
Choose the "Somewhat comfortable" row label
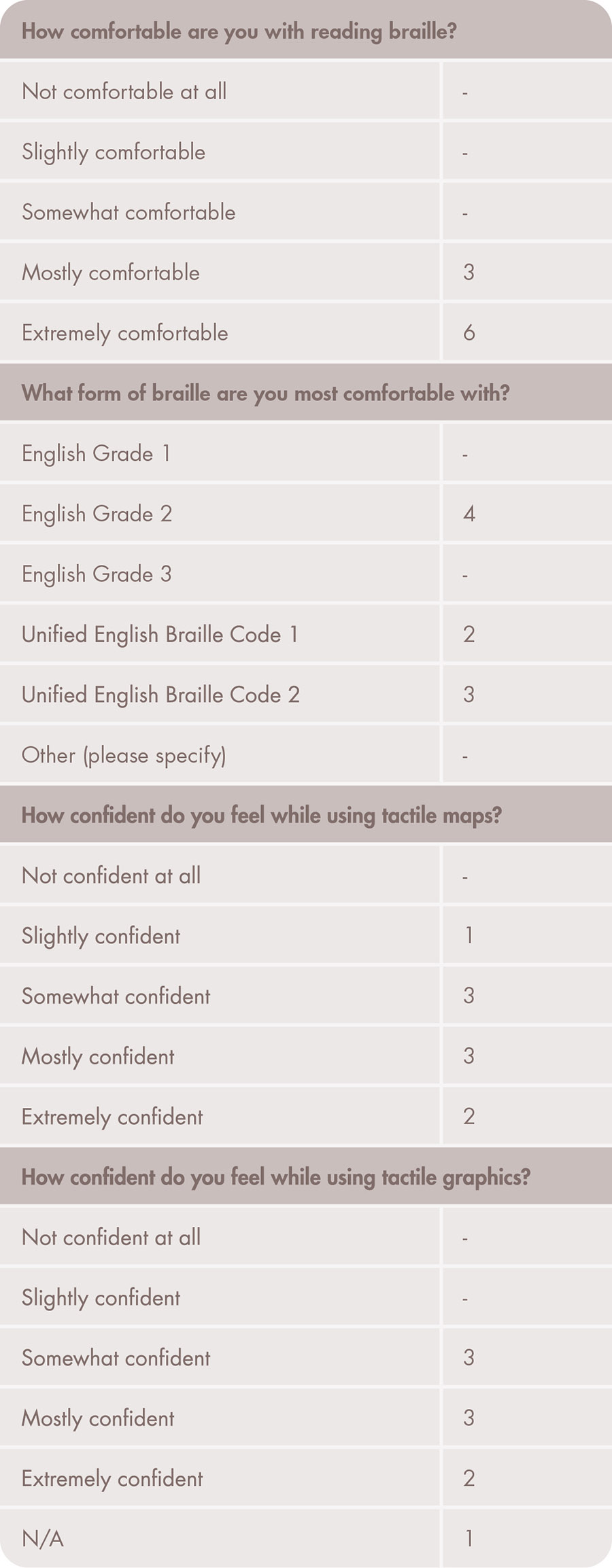pos(129,212)
